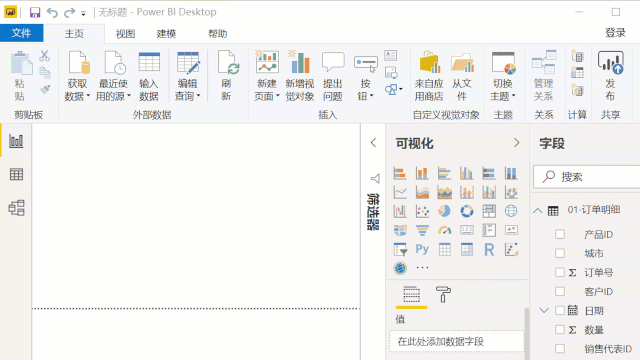This screenshot has height=360, width=640.
Task: Redo the last action
Action: (69, 12)
